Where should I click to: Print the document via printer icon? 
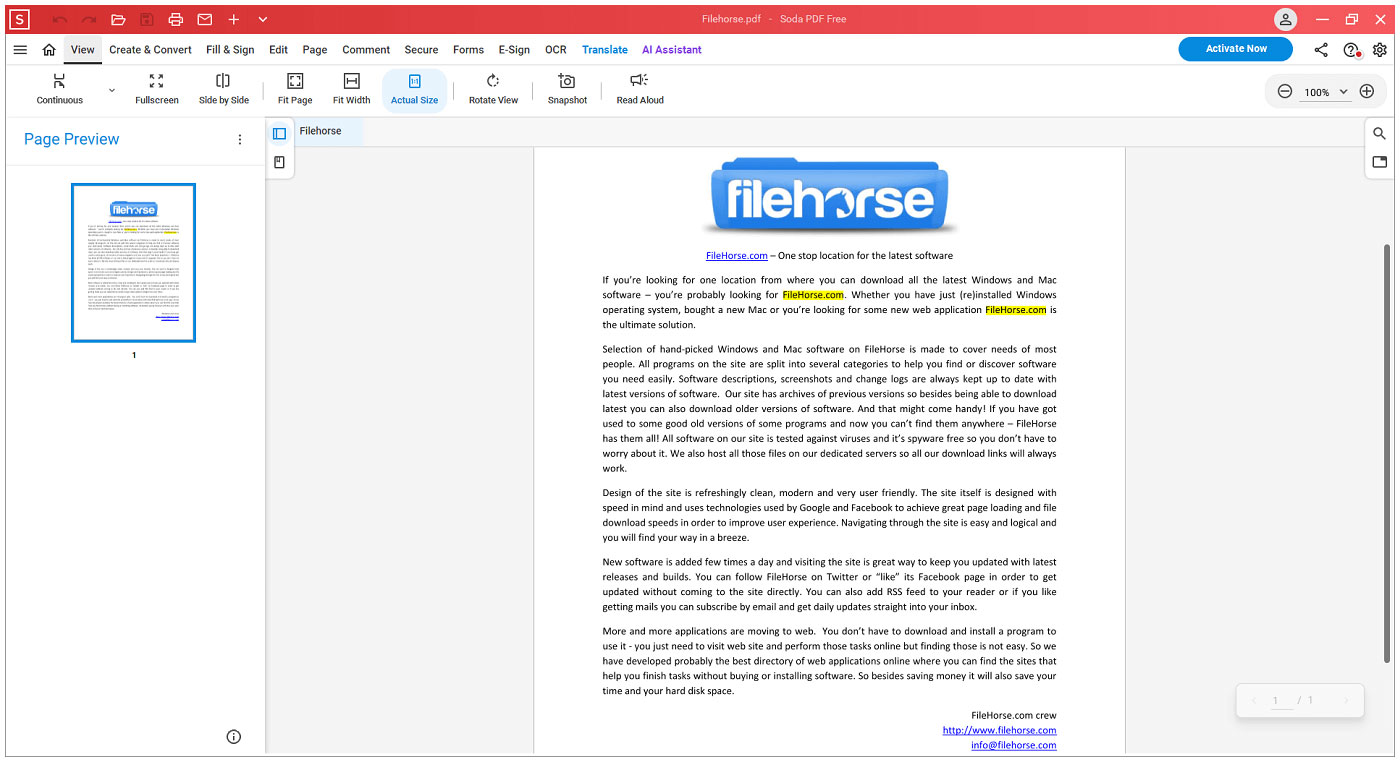pyautogui.click(x=176, y=20)
